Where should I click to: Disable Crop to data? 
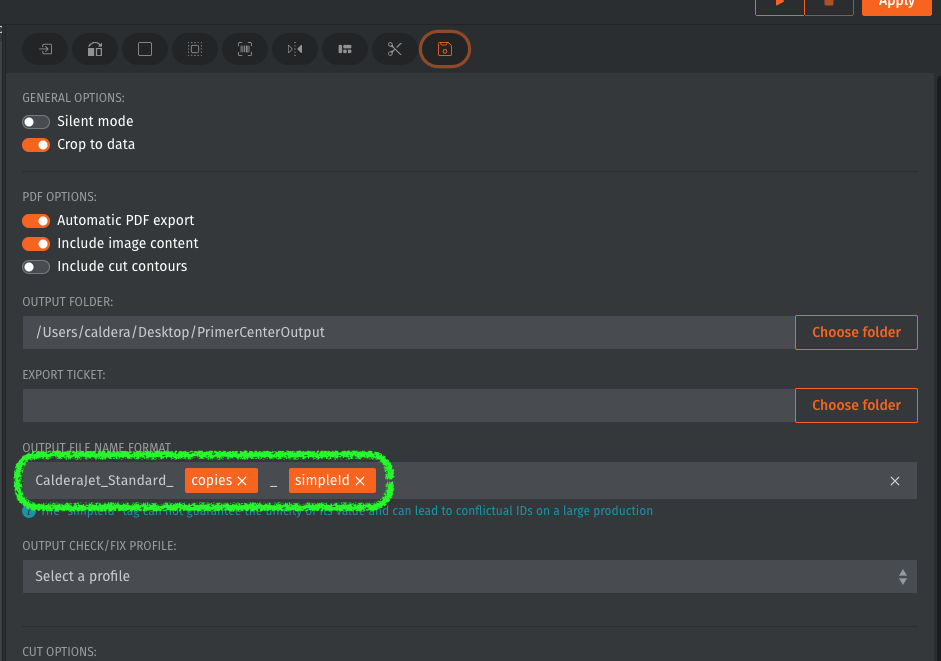pyautogui.click(x=36, y=144)
